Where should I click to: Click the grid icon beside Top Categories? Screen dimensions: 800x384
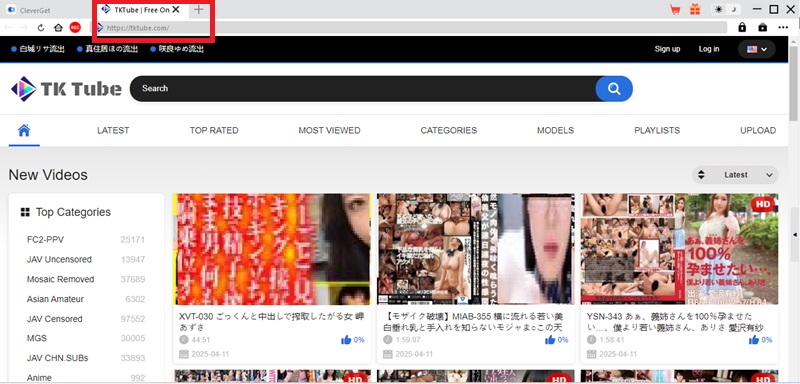click(24, 212)
